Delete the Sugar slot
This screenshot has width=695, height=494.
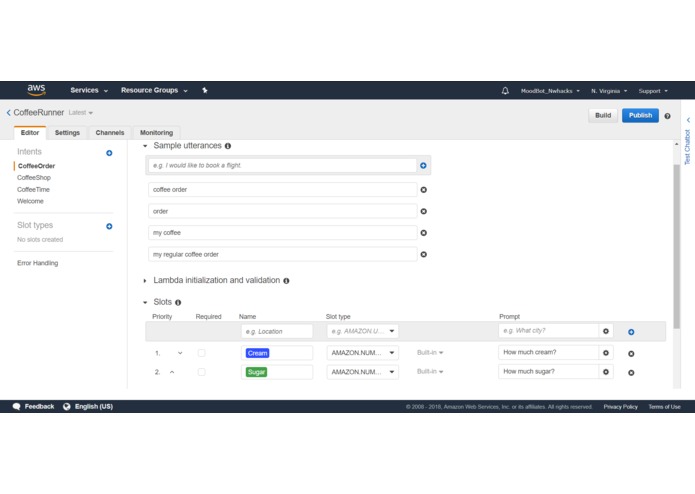(631, 373)
